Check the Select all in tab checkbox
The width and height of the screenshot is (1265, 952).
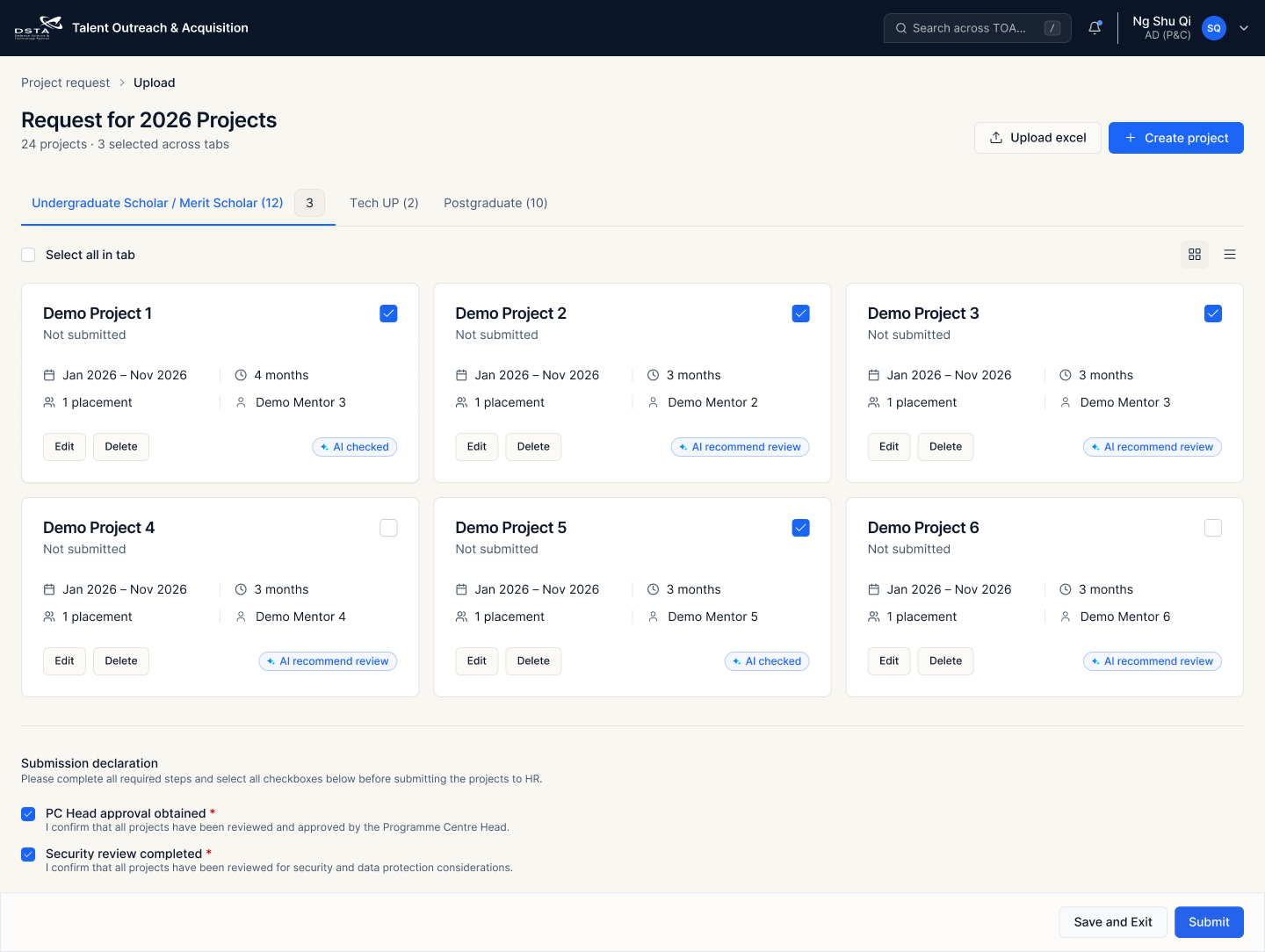[28, 255]
